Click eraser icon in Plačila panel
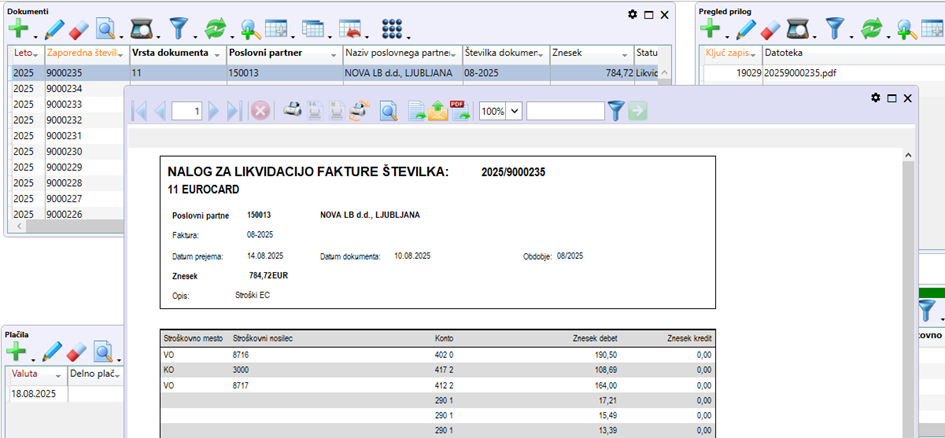 pos(77,352)
